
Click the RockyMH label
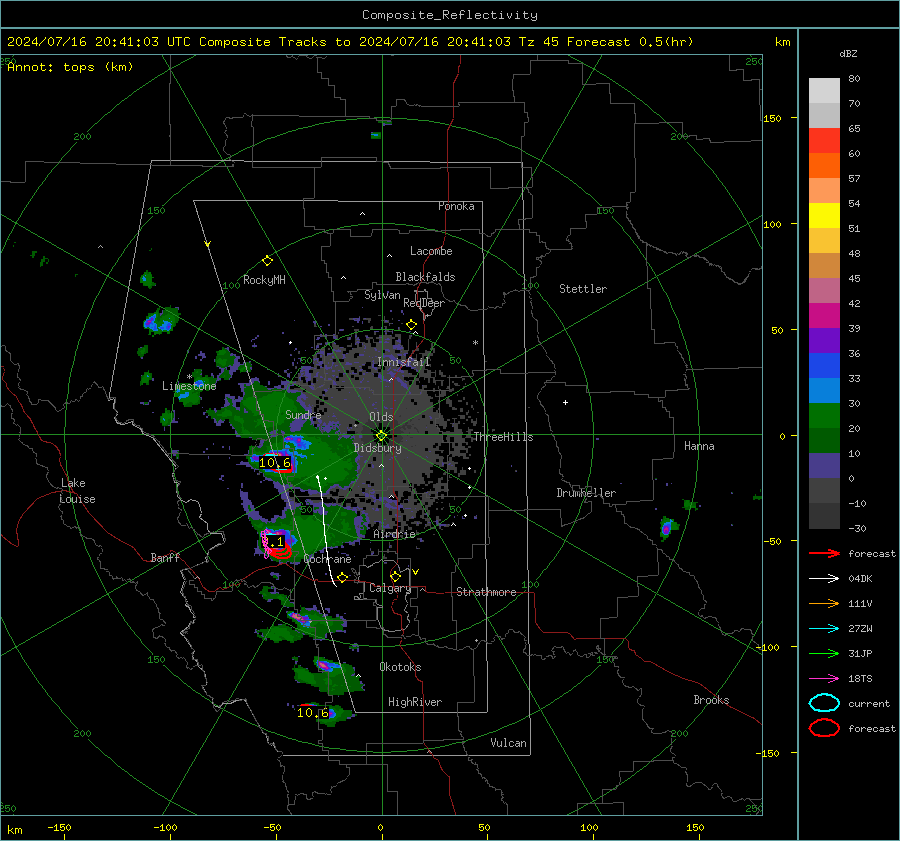pos(264,280)
